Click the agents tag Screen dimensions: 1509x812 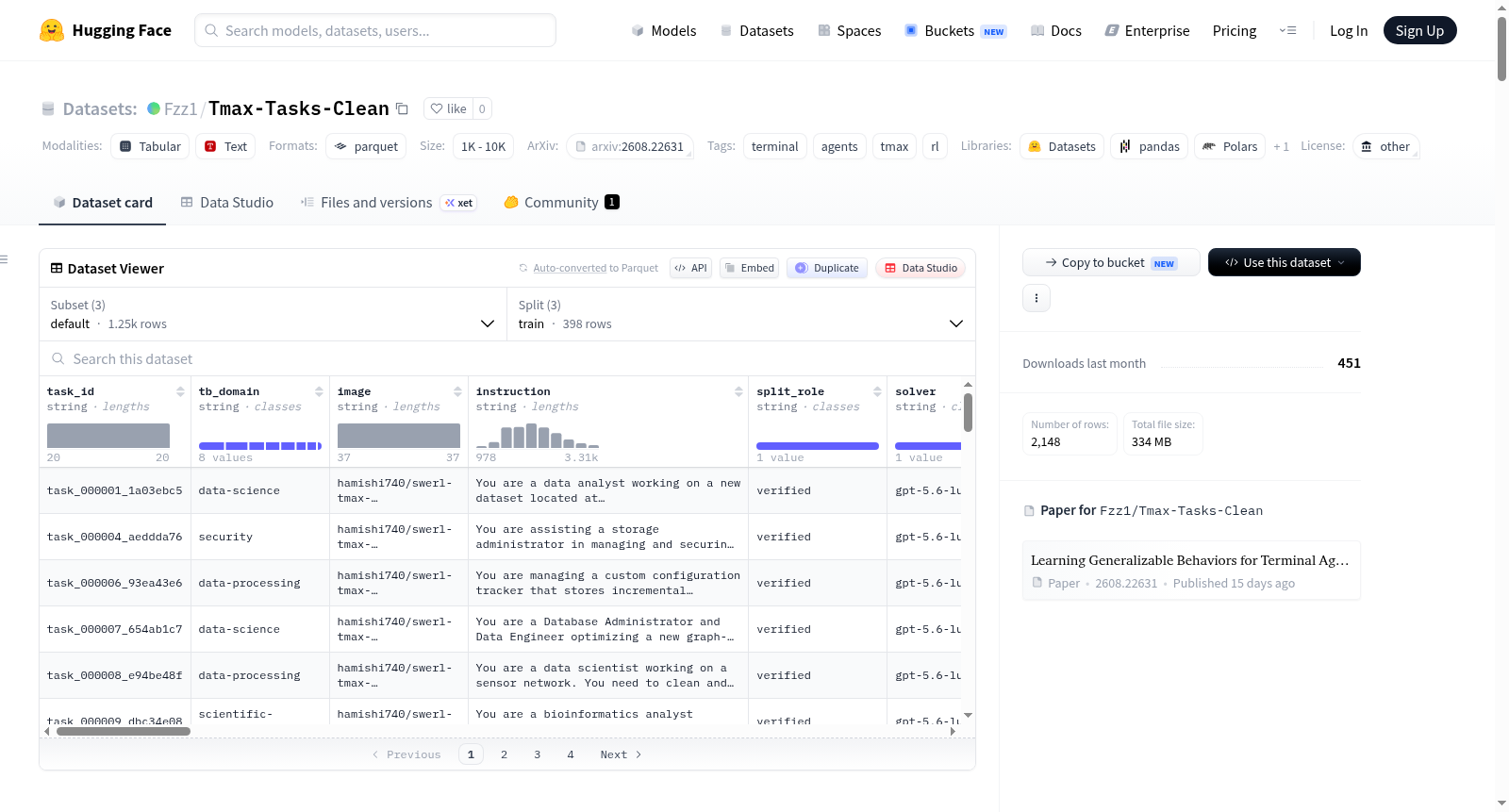[x=839, y=146]
